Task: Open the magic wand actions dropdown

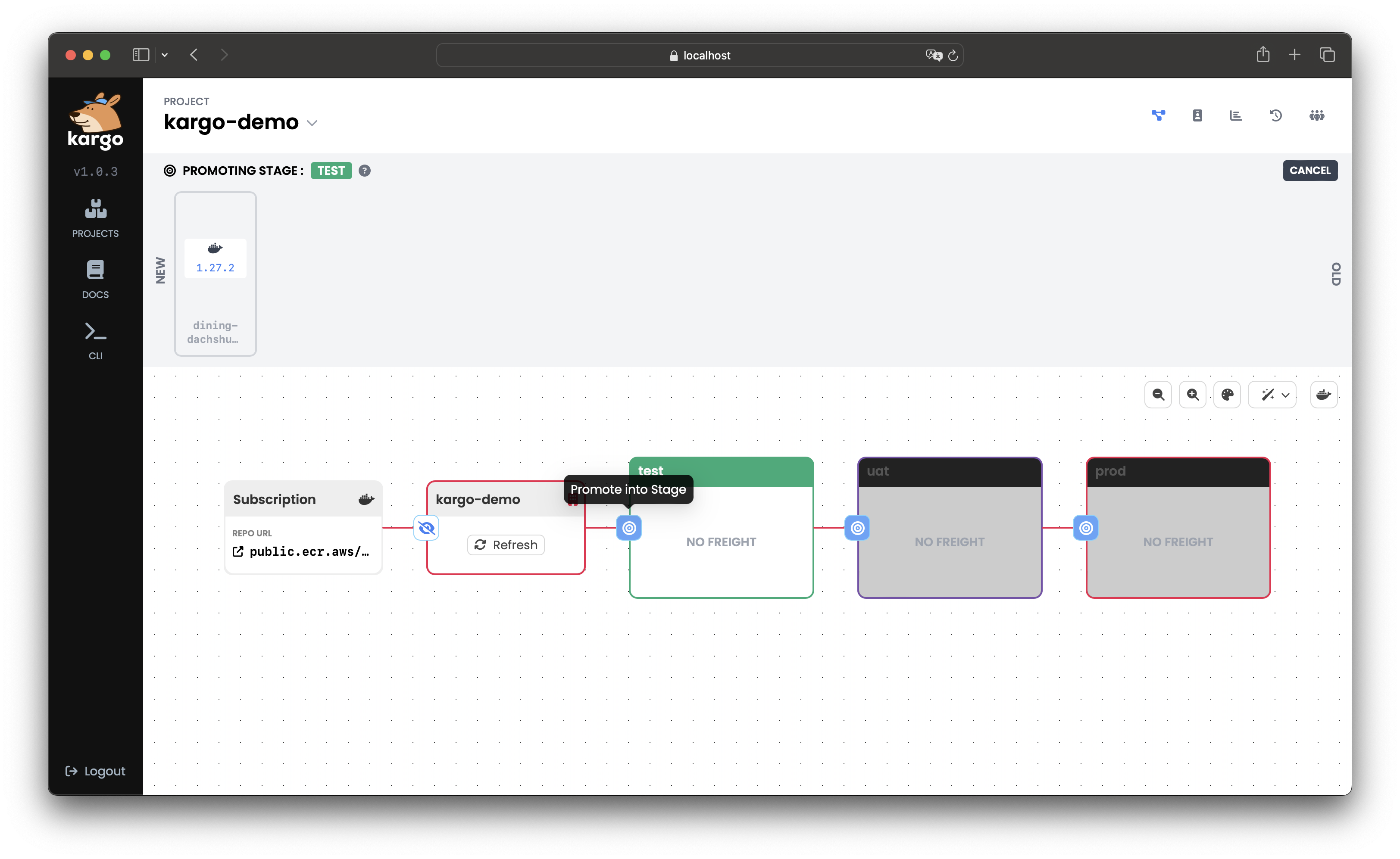Action: click(1272, 395)
